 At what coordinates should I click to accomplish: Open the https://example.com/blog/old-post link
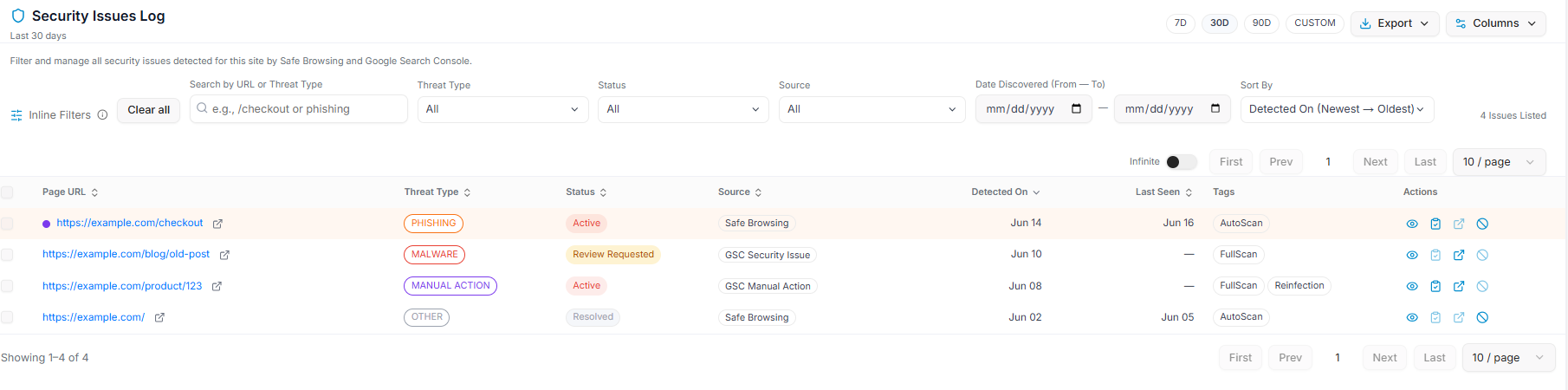[126, 254]
